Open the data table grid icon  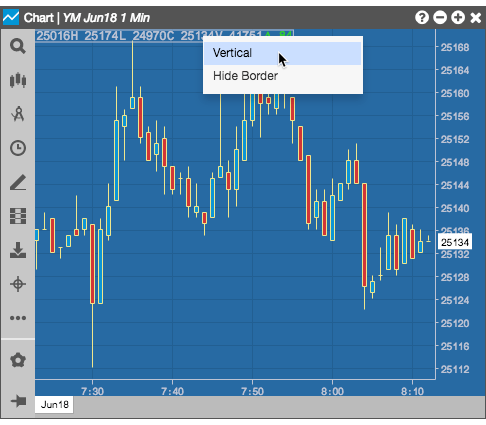tap(18, 216)
